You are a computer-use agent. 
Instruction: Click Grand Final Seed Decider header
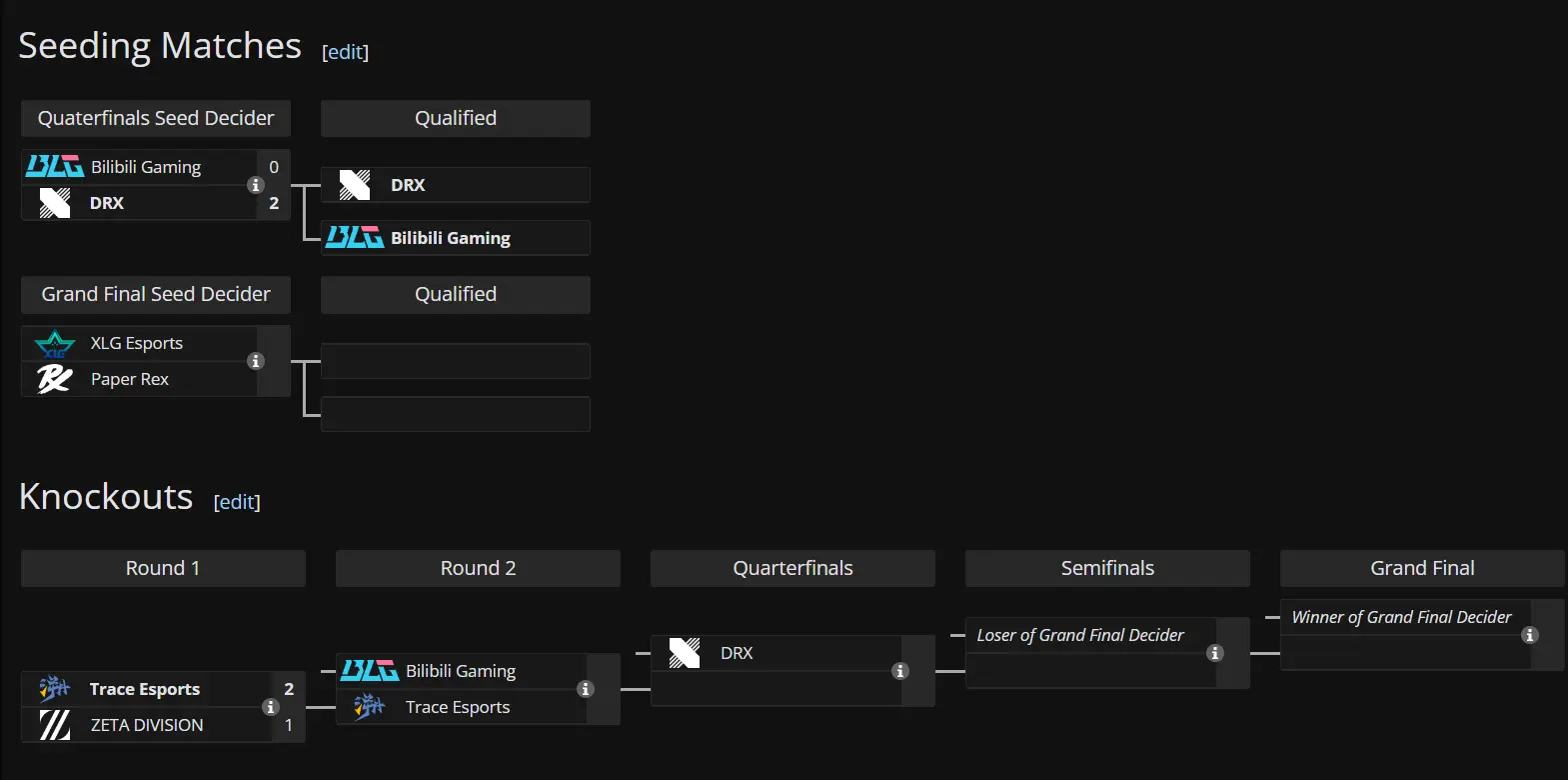[x=156, y=294]
